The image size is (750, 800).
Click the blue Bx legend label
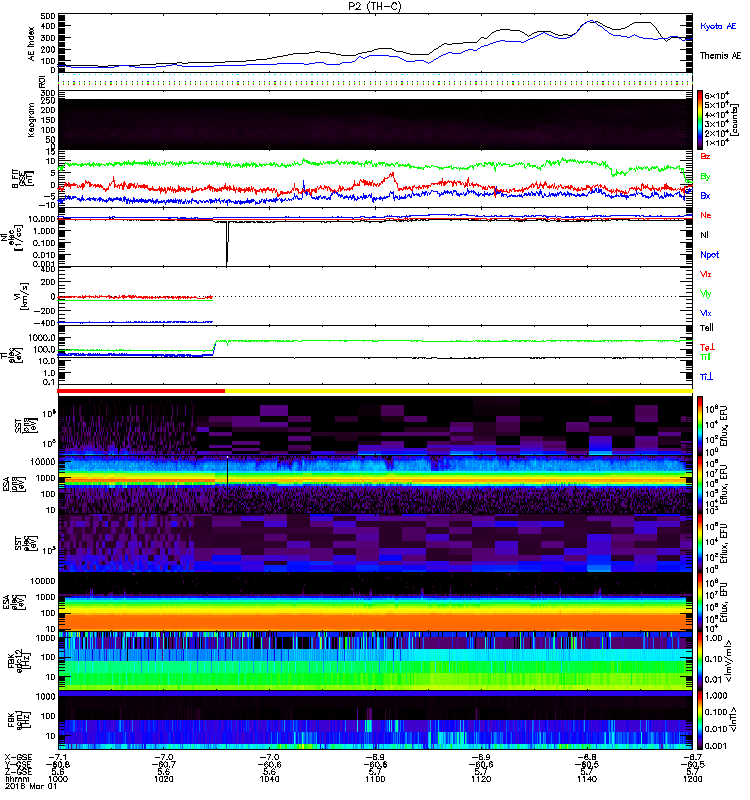(705, 196)
